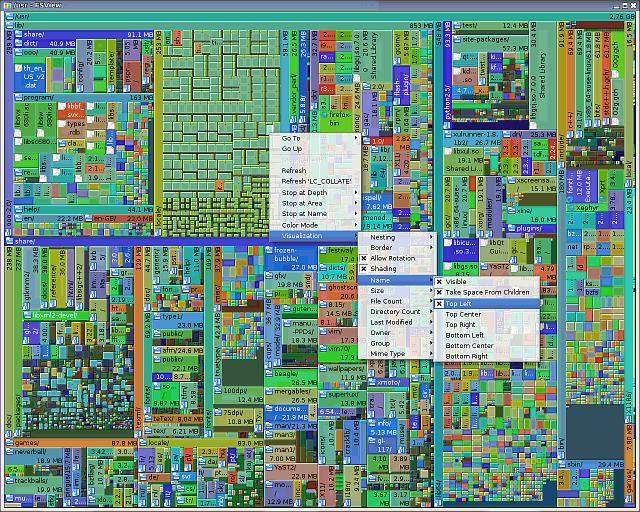The height and width of the screenshot is (512, 640).
Task: Open the Name submenu entry
Action: tap(396, 280)
